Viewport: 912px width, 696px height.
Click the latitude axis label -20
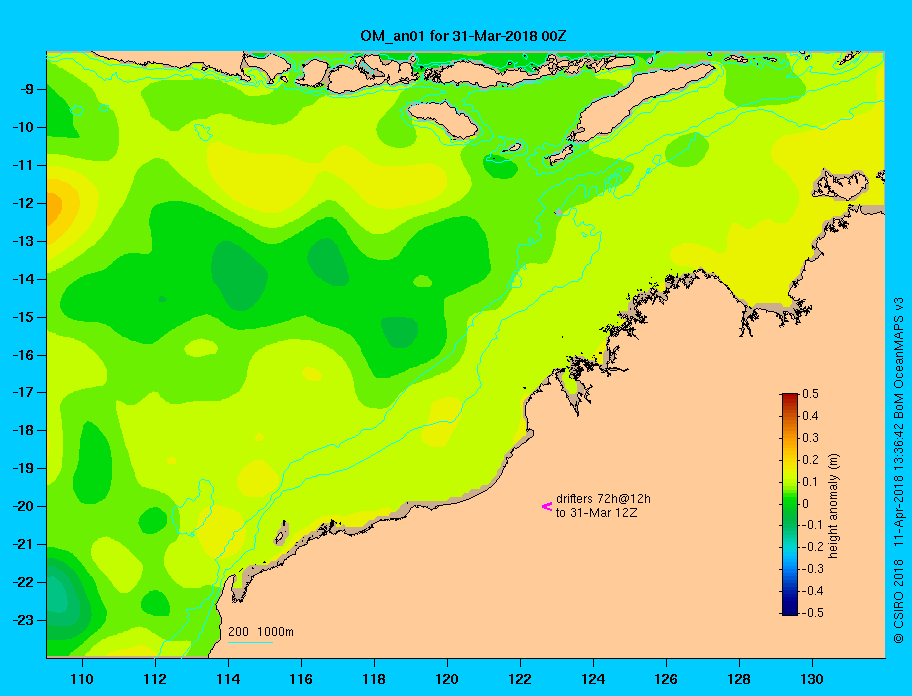click(x=22, y=506)
